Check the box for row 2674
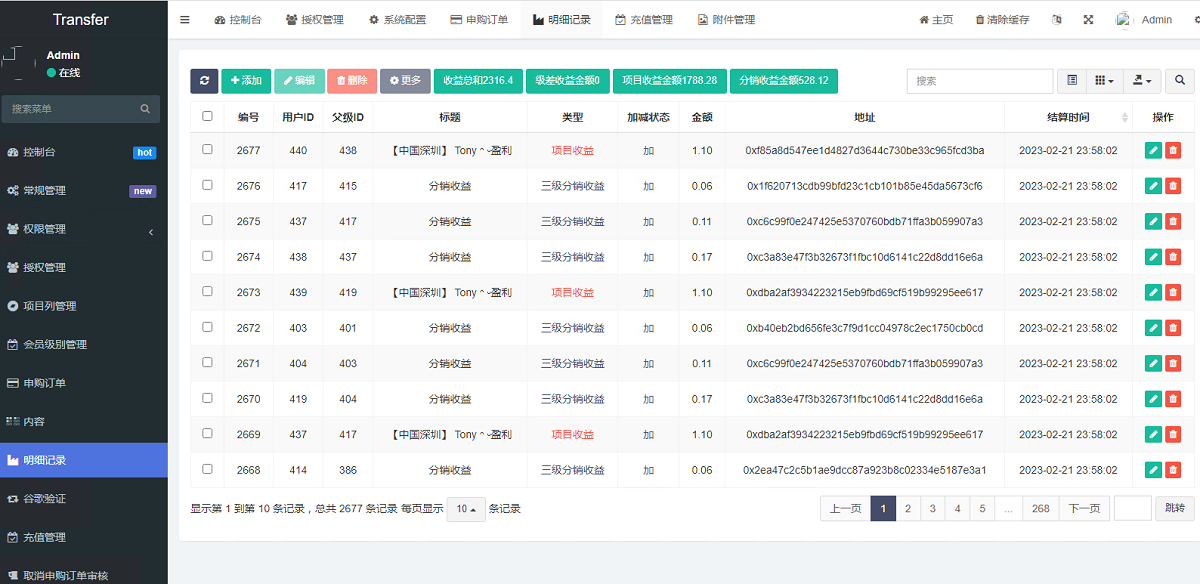The image size is (1200, 584). [x=208, y=256]
